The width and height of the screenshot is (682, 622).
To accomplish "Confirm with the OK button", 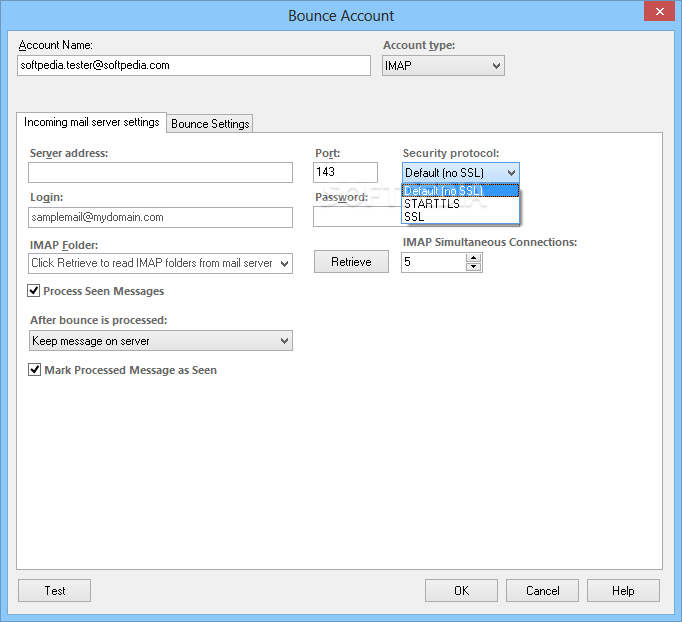I will pos(461,591).
